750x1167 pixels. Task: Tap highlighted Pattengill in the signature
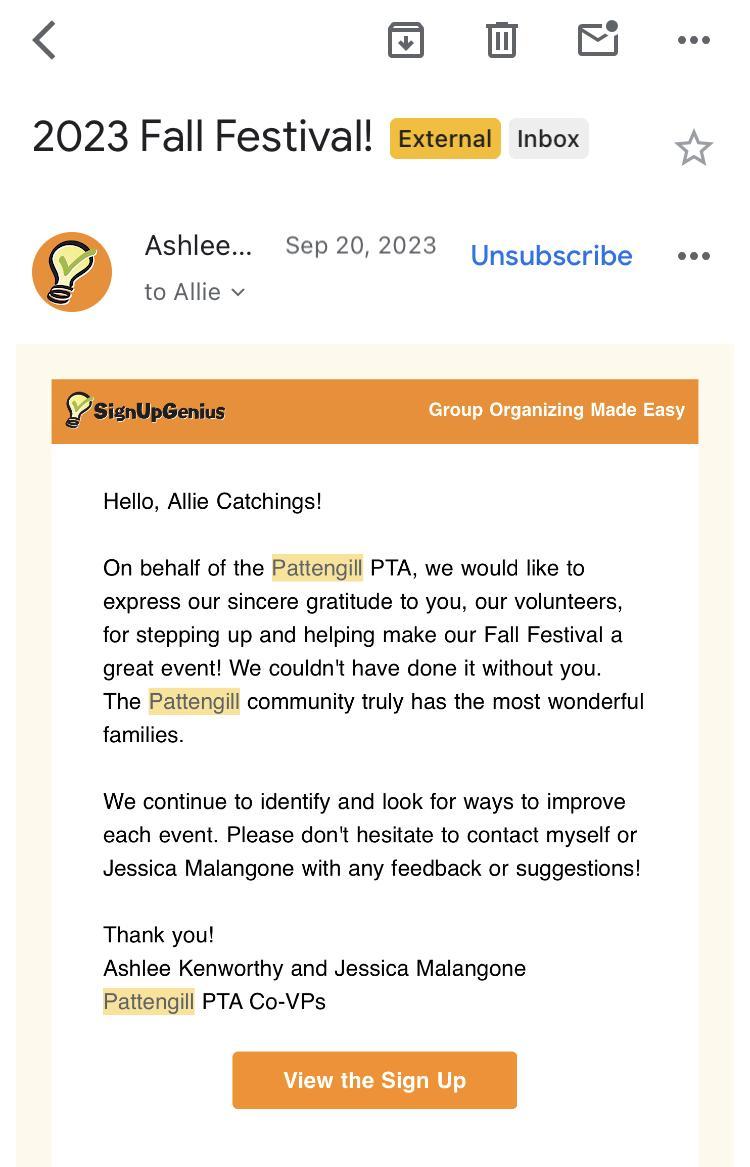pyautogui.click(x=149, y=1001)
